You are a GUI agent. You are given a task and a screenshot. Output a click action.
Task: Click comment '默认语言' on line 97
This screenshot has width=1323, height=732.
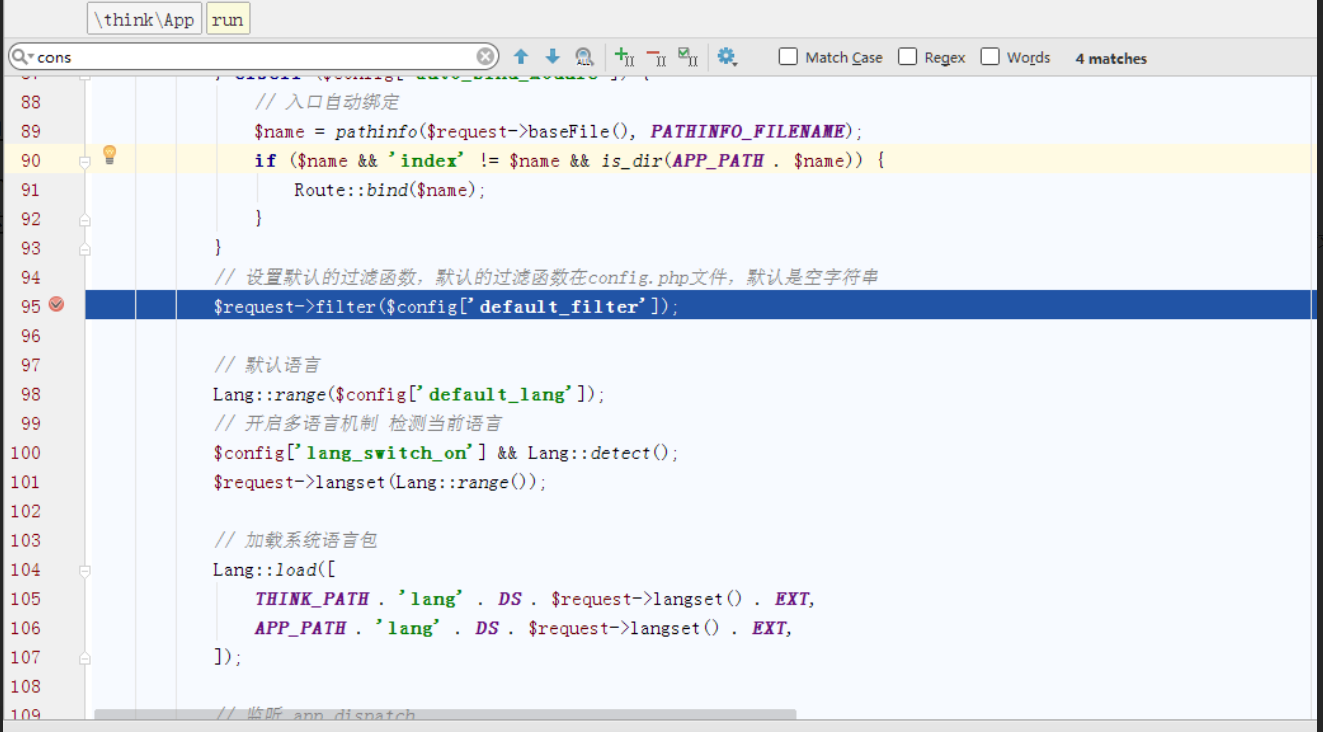click(283, 365)
